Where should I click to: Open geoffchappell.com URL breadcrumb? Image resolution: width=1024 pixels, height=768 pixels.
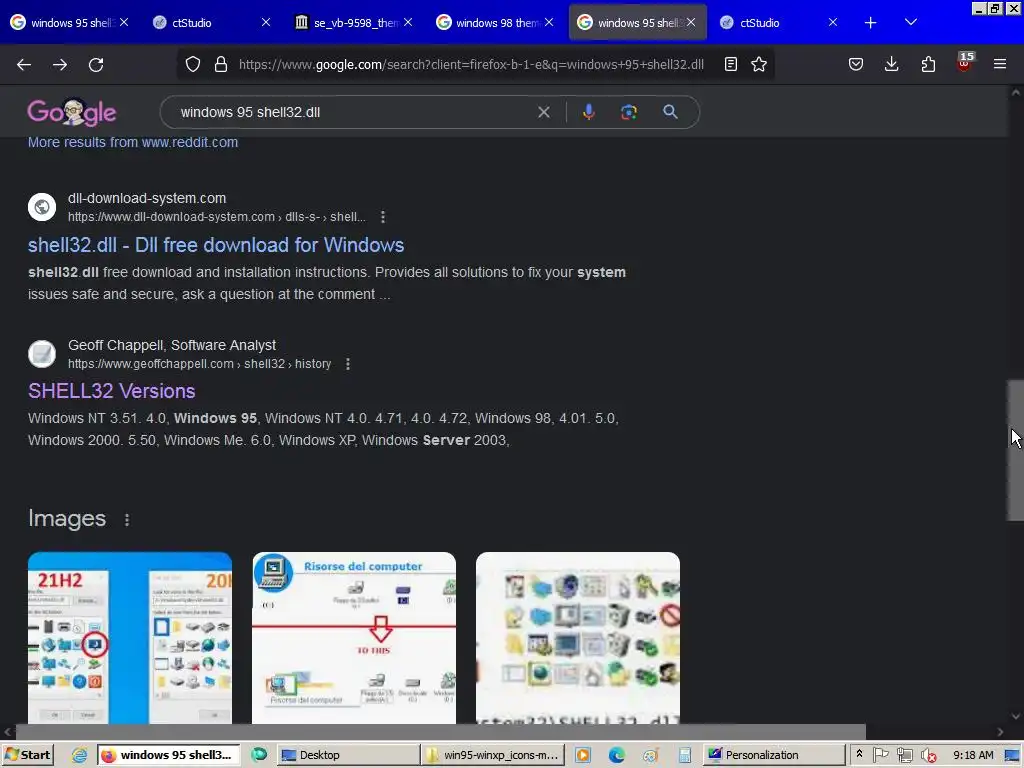click(x=199, y=364)
